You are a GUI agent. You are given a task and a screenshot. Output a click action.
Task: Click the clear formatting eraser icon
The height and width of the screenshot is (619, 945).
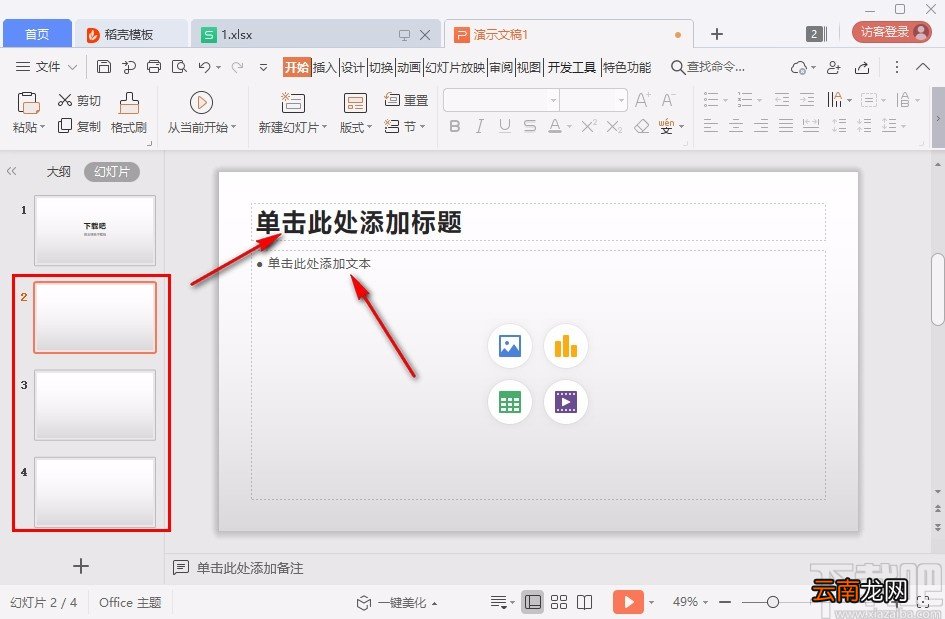[x=642, y=126]
